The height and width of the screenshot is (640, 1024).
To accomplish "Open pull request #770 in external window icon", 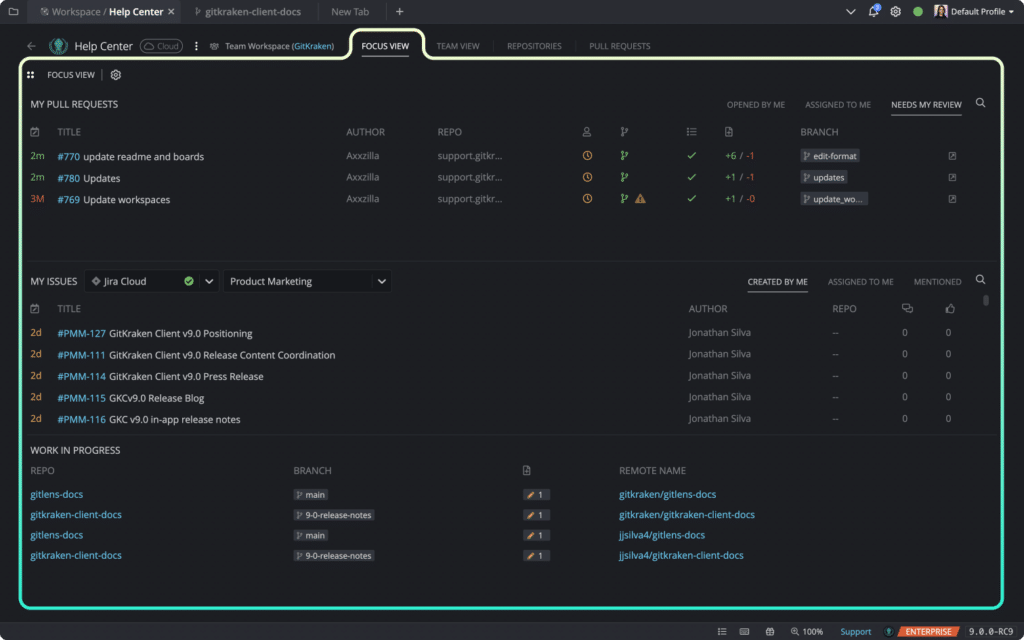I will pyautogui.click(x=952, y=156).
